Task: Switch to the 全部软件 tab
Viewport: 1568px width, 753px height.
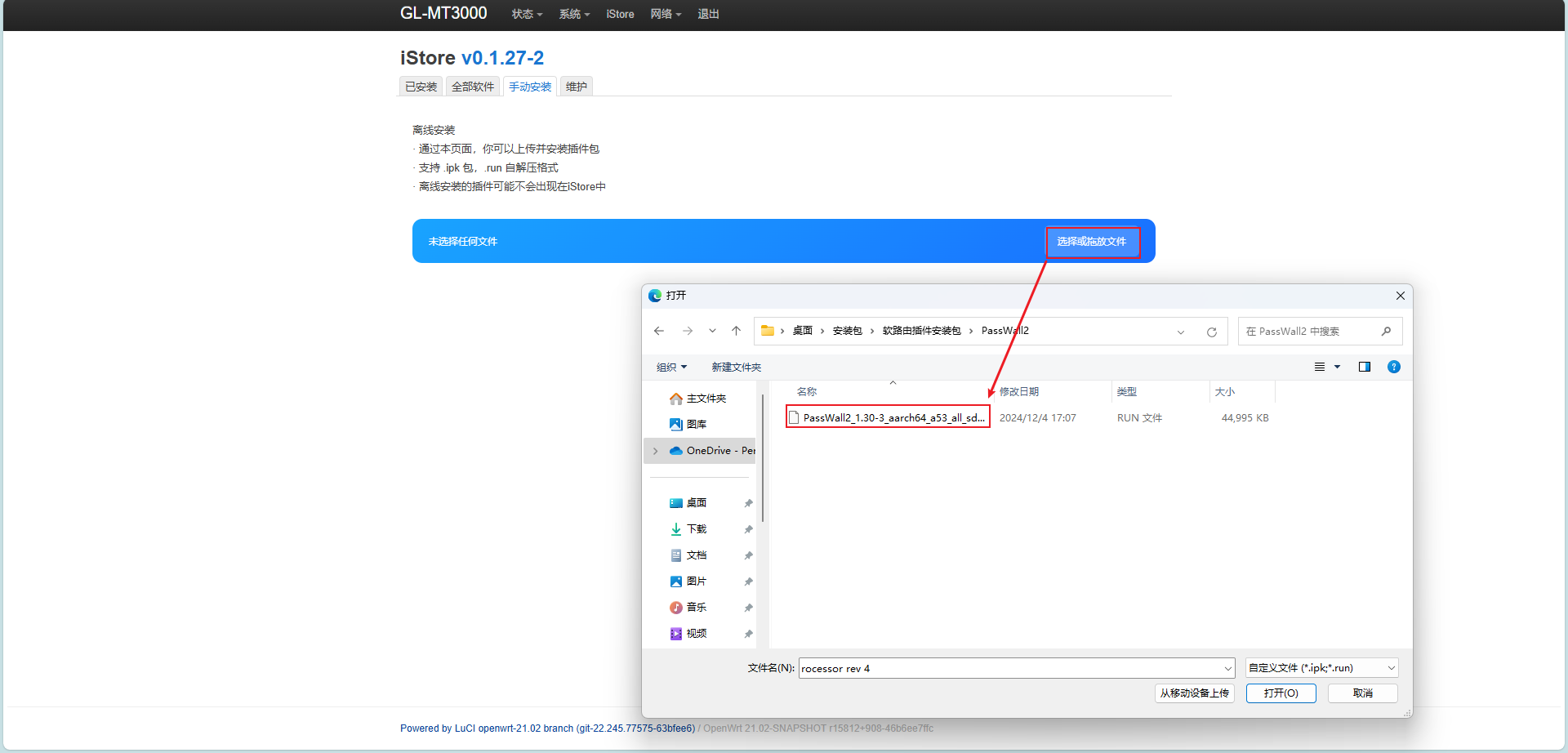Action: pos(472,86)
